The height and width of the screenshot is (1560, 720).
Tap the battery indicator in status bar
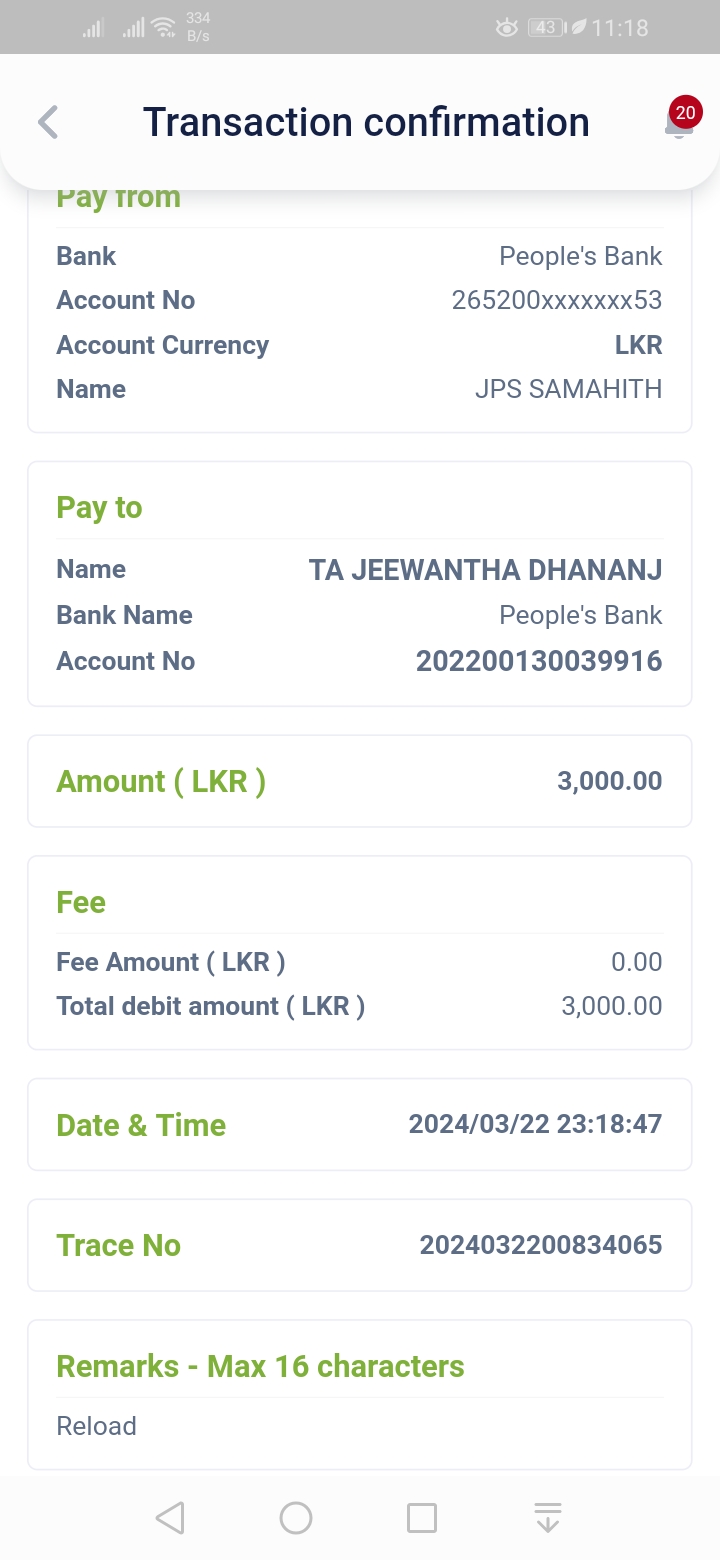coord(546,28)
